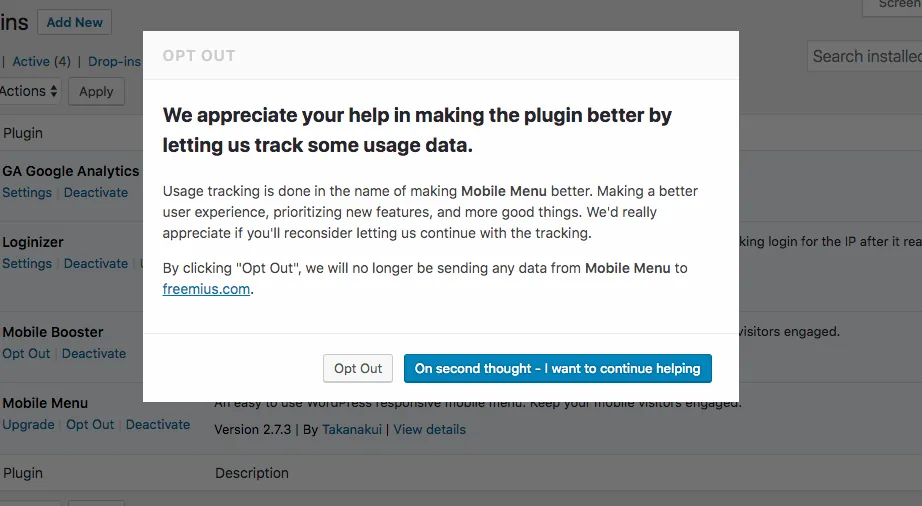Open the freemius.com link
This screenshot has width=922, height=506.
(206, 289)
